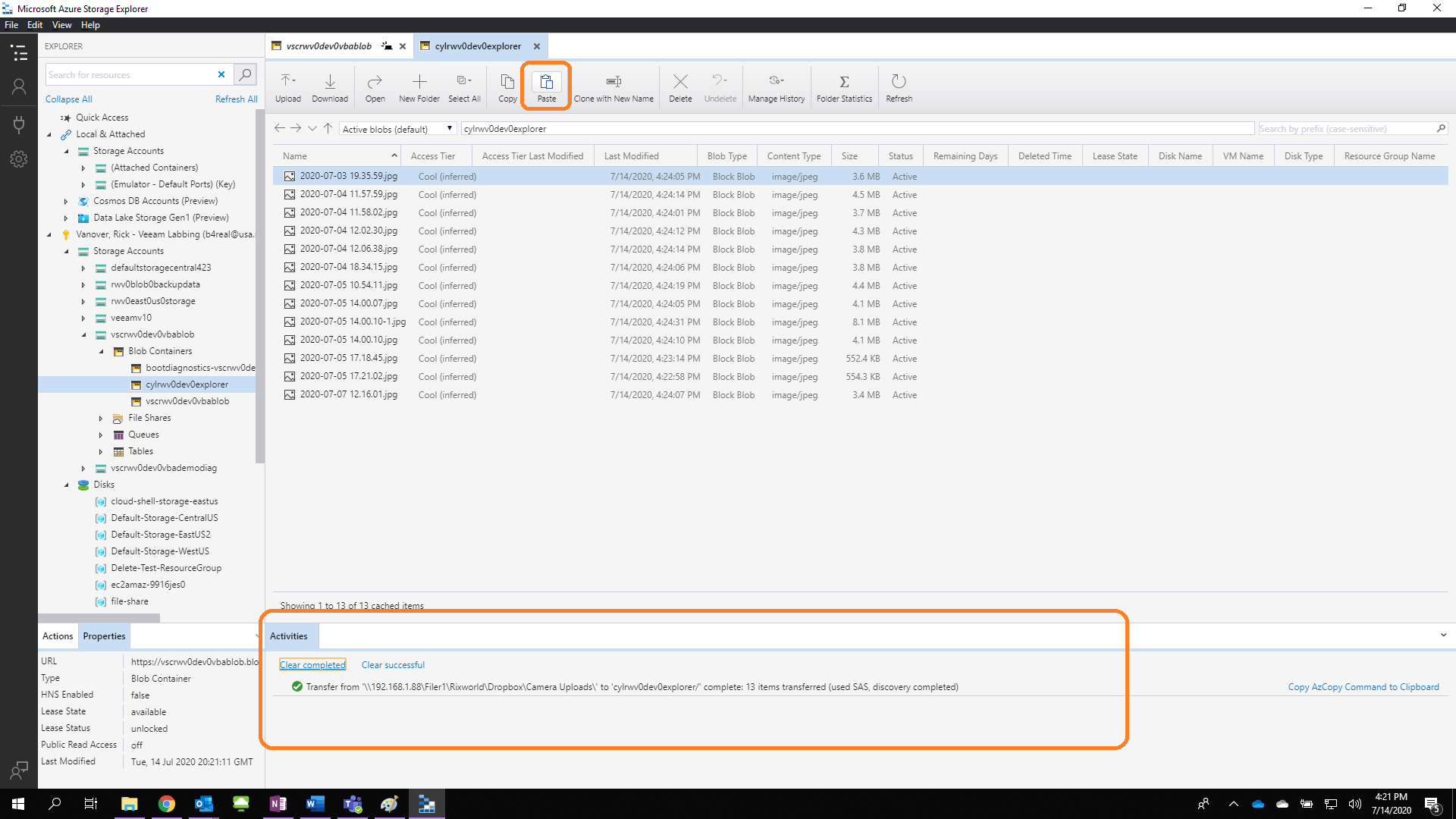Screen dimensions: 1456x819
Task: Open Microsoft Word from taskbar
Action: (315, 804)
